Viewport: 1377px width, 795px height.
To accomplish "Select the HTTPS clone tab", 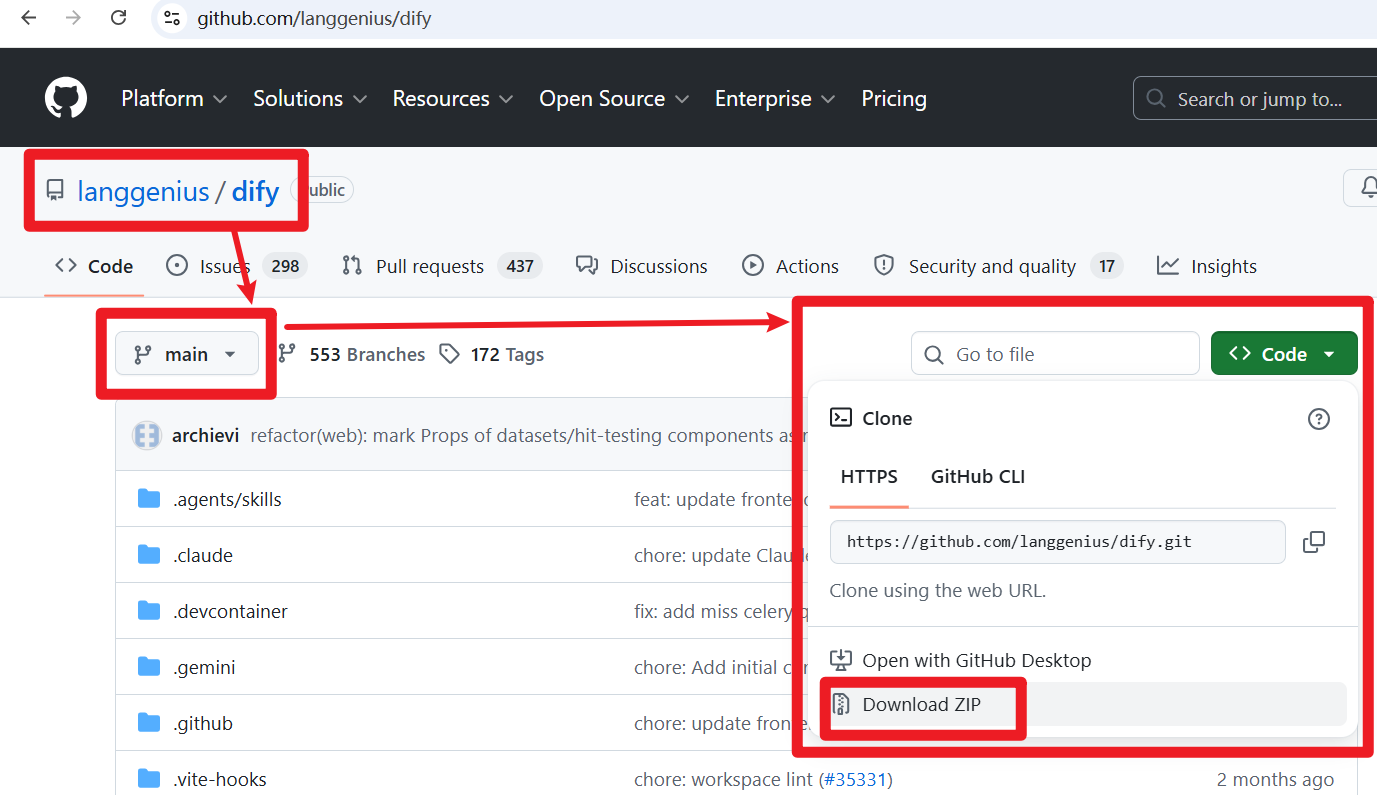I will 869,477.
